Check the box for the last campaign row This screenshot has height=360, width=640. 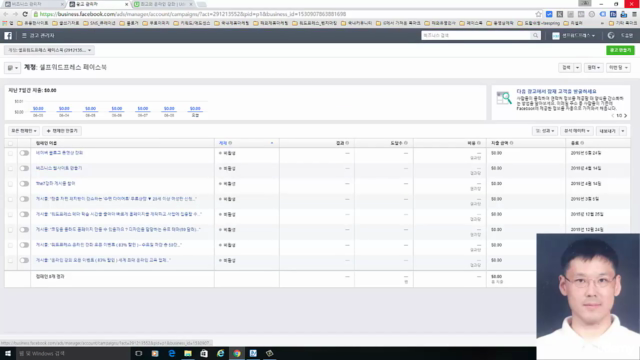[x=11, y=260]
